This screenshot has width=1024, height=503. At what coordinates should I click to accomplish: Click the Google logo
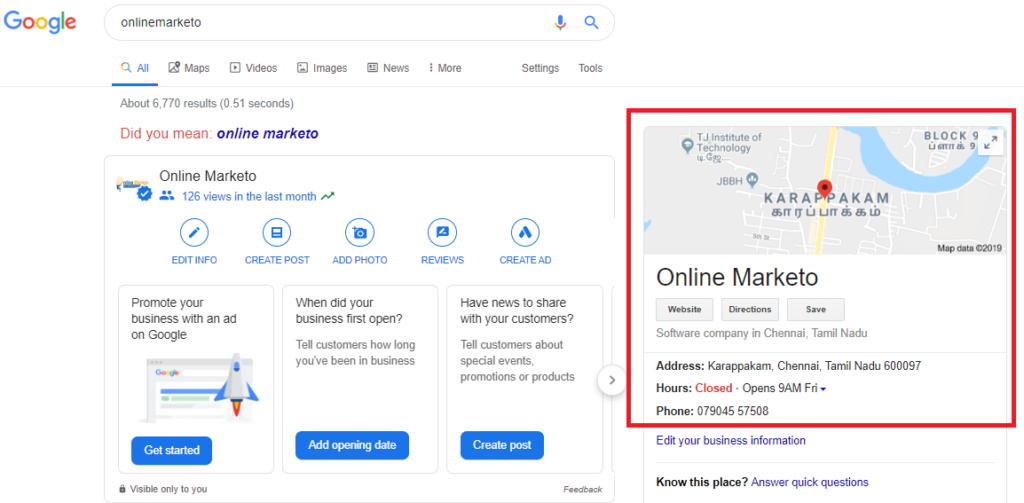[40, 22]
